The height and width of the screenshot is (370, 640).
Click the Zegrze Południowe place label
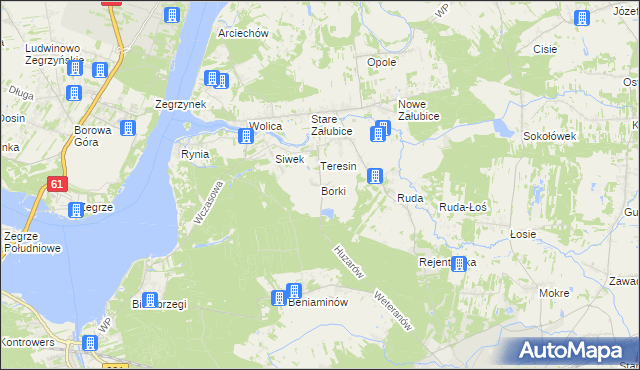pos(32,242)
